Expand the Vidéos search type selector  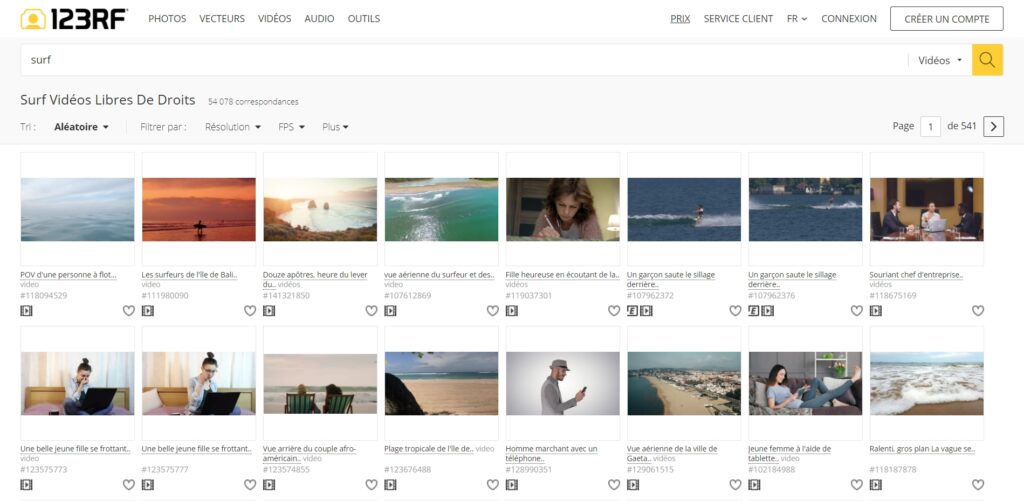(940, 60)
